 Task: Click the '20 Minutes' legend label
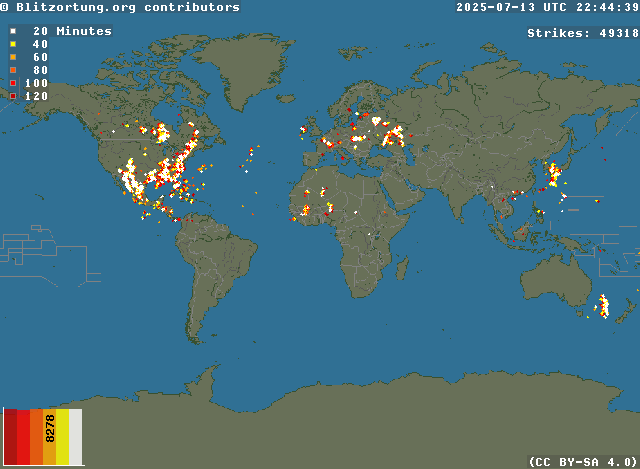[x=72, y=31]
